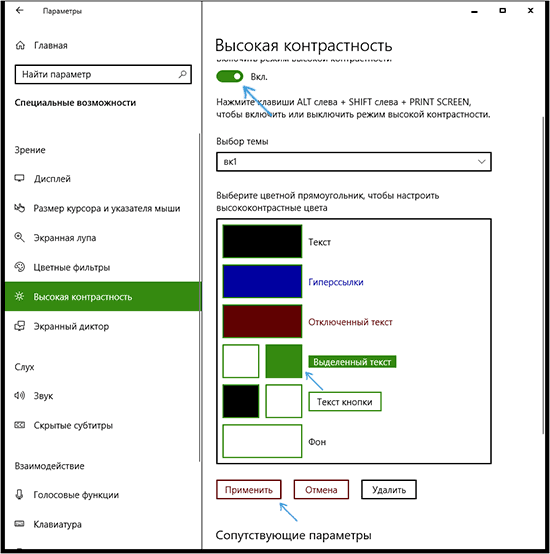
Task: Click the right pane vertical scrollbar
Action: pos(543,276)
